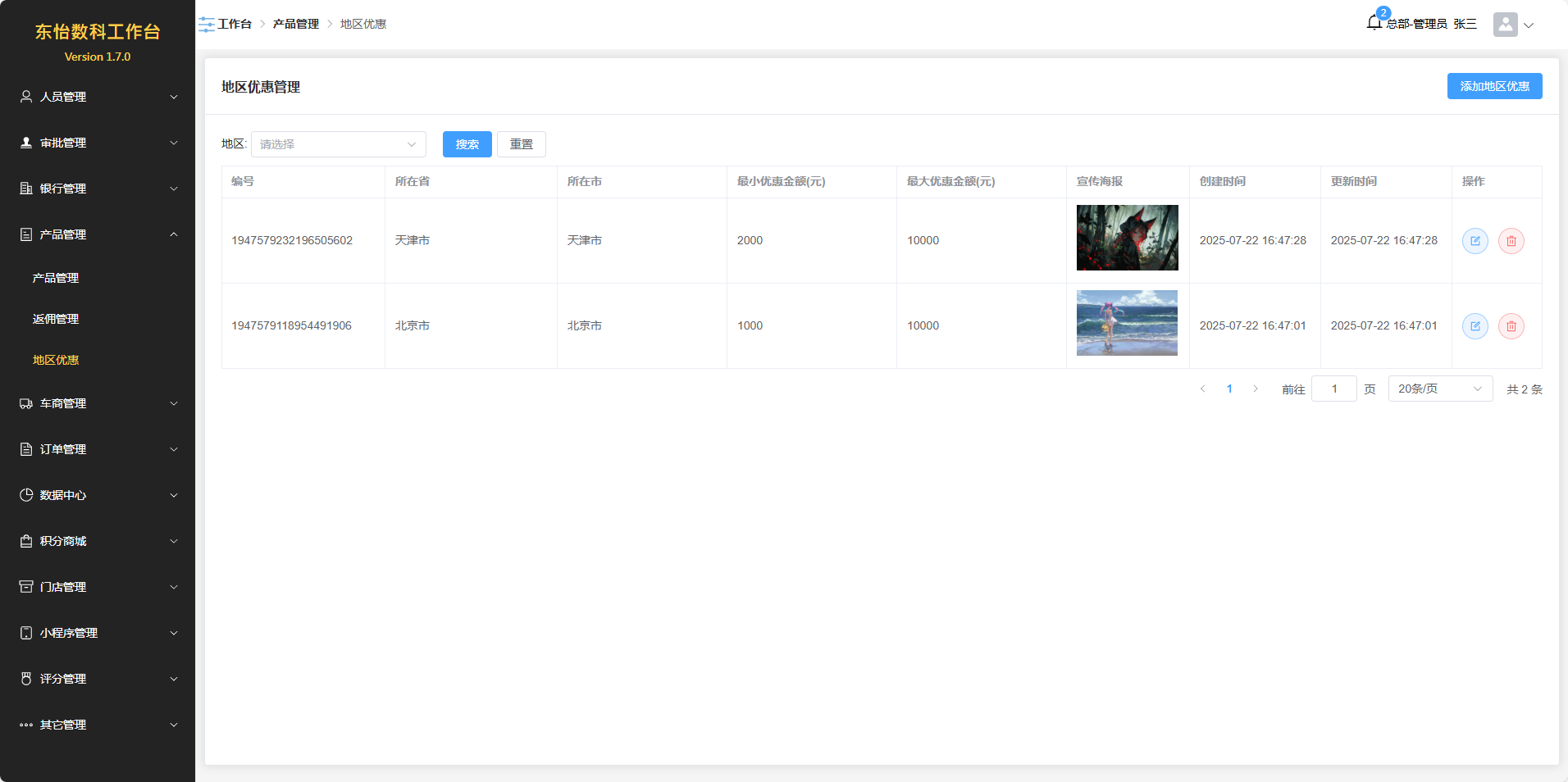Go to the next page arrow
This screenshot has width=1568, height=782.
pyautogui.click(x=1255, y=389)
